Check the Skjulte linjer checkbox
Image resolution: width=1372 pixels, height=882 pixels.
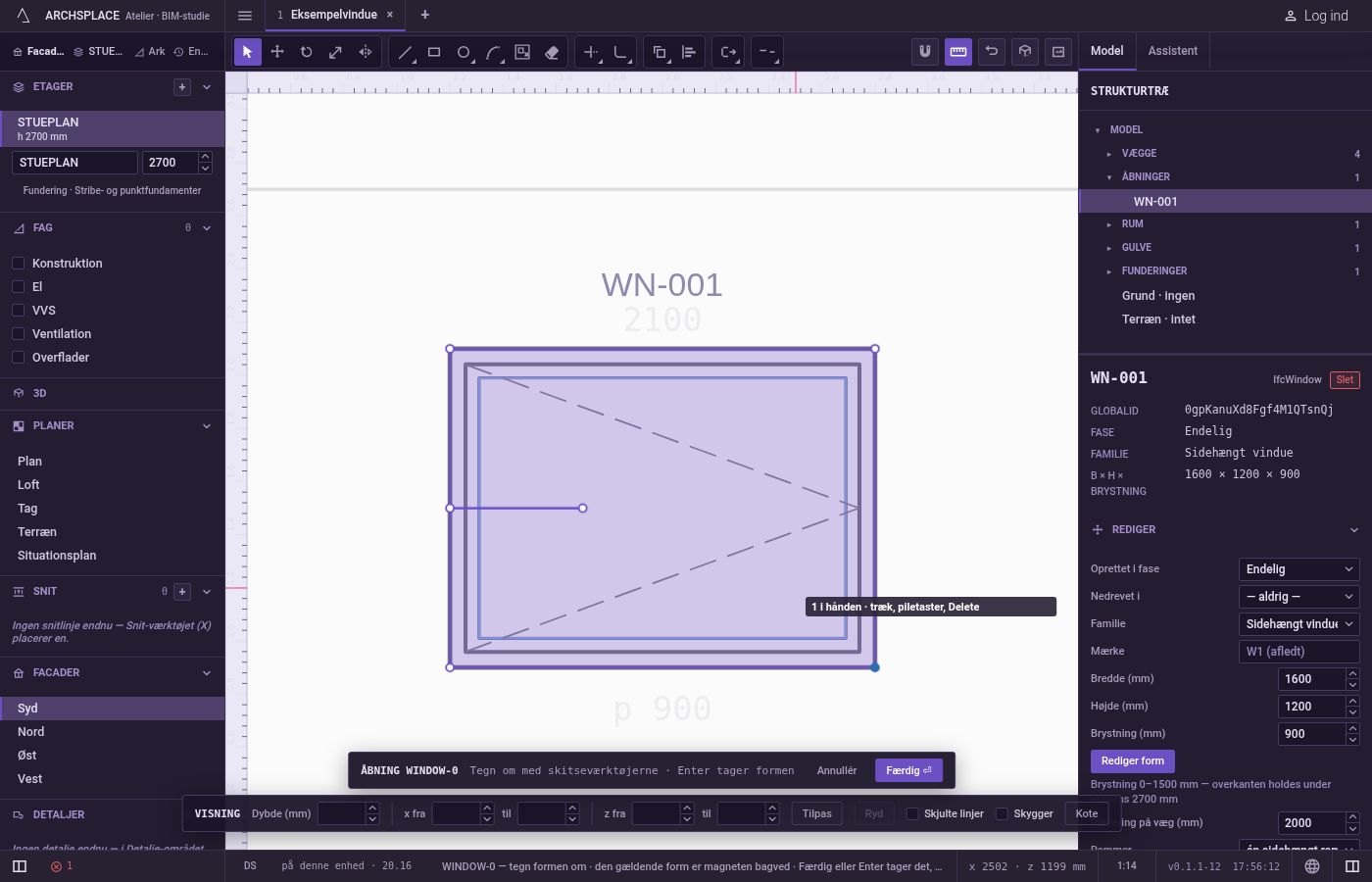coord(912,813)
